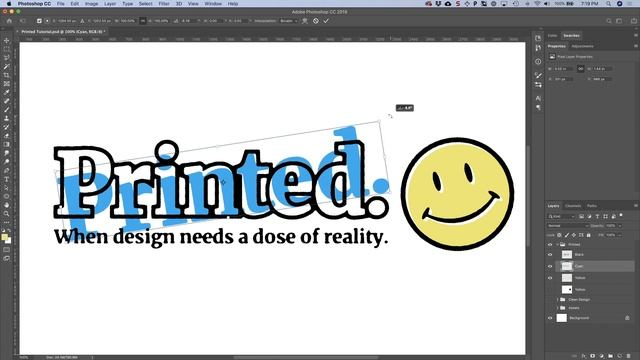Open the Brush Settings panel icon in dock

(538, 75)
